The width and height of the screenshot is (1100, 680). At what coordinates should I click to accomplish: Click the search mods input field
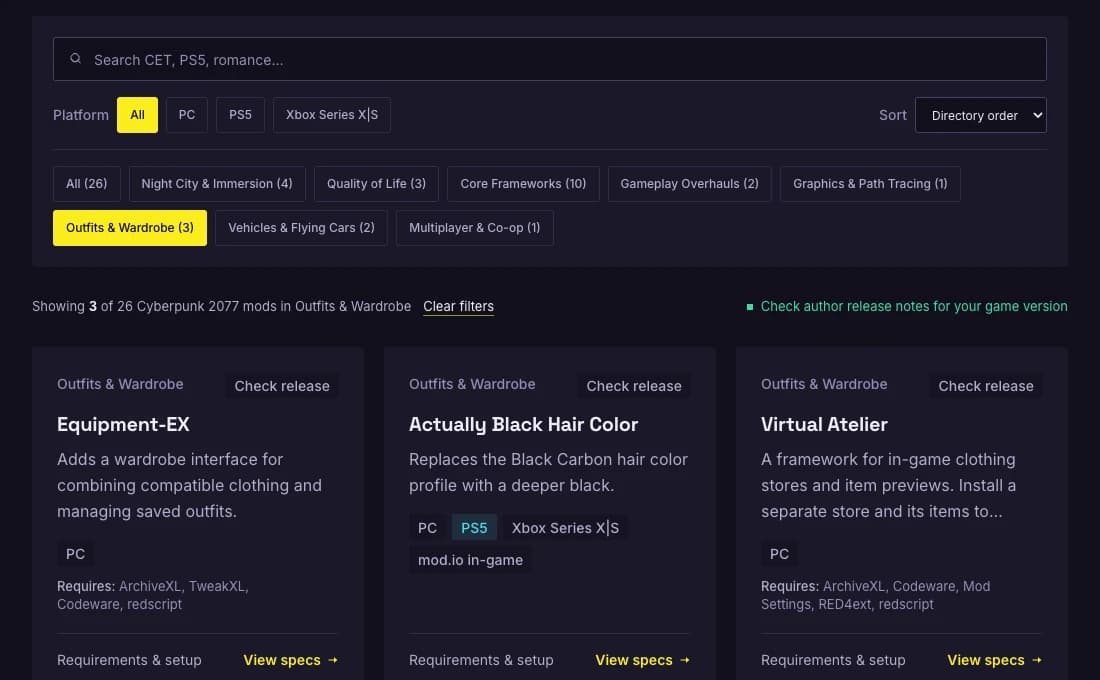pos(549,59)
